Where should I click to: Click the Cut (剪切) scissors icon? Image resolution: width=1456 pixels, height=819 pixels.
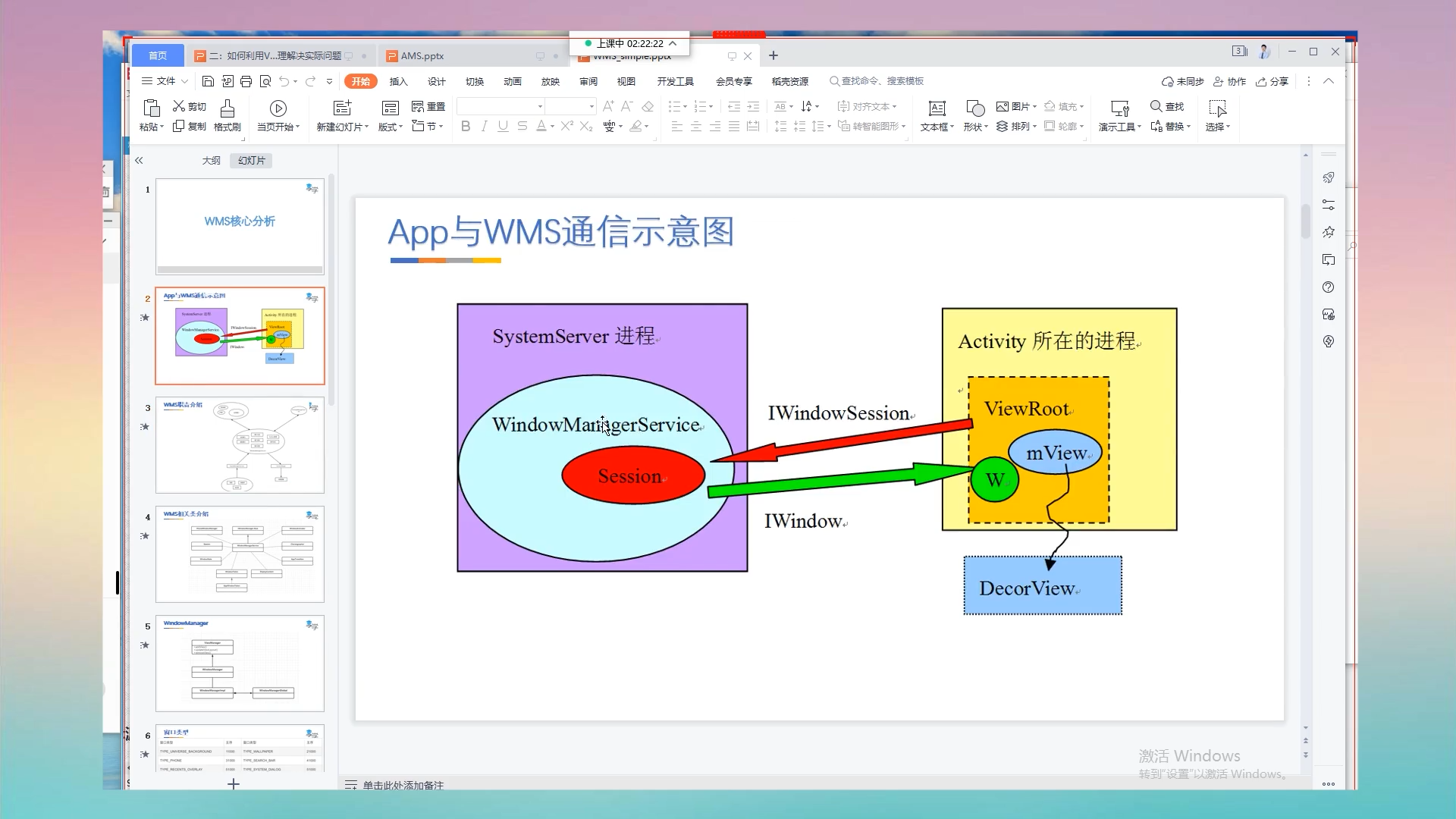179,106
